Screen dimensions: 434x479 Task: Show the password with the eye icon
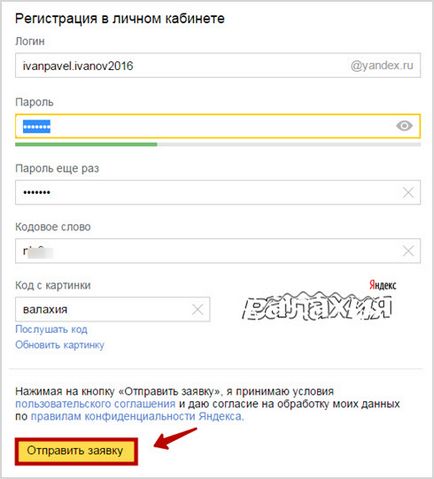coord(404,126)
